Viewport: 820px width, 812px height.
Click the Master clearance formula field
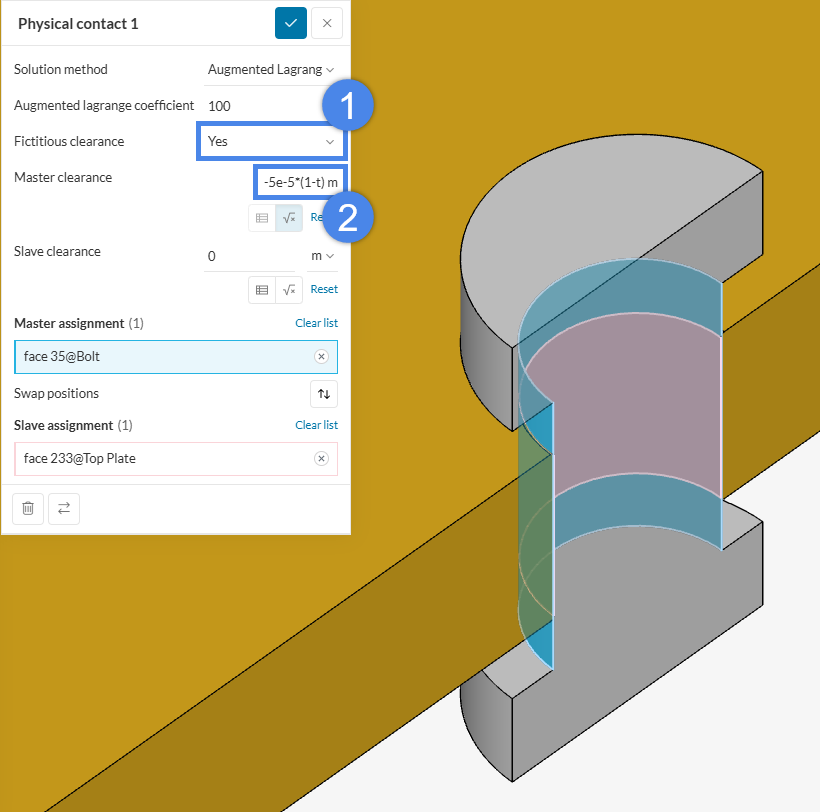coord(299,183)
